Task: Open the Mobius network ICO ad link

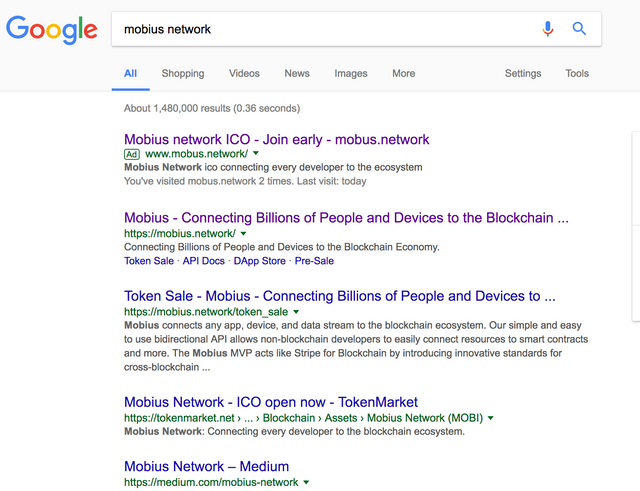Action: point(276,139)
